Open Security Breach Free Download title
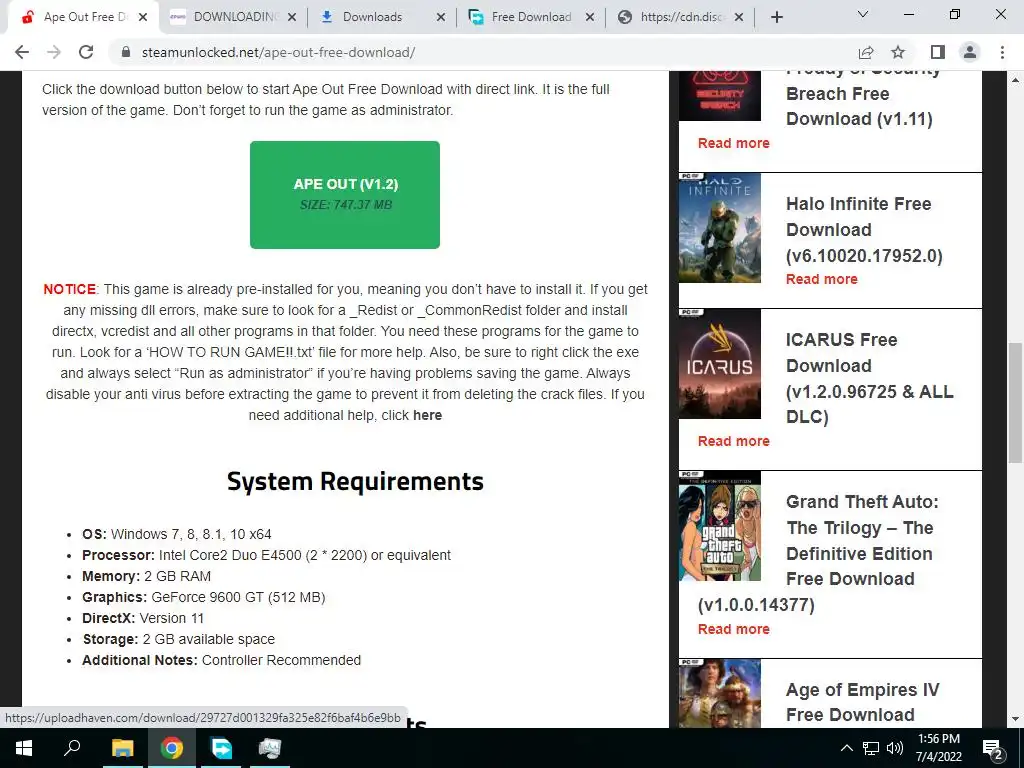This screenshot has height=768, width=1024. (x=863, y=98)
